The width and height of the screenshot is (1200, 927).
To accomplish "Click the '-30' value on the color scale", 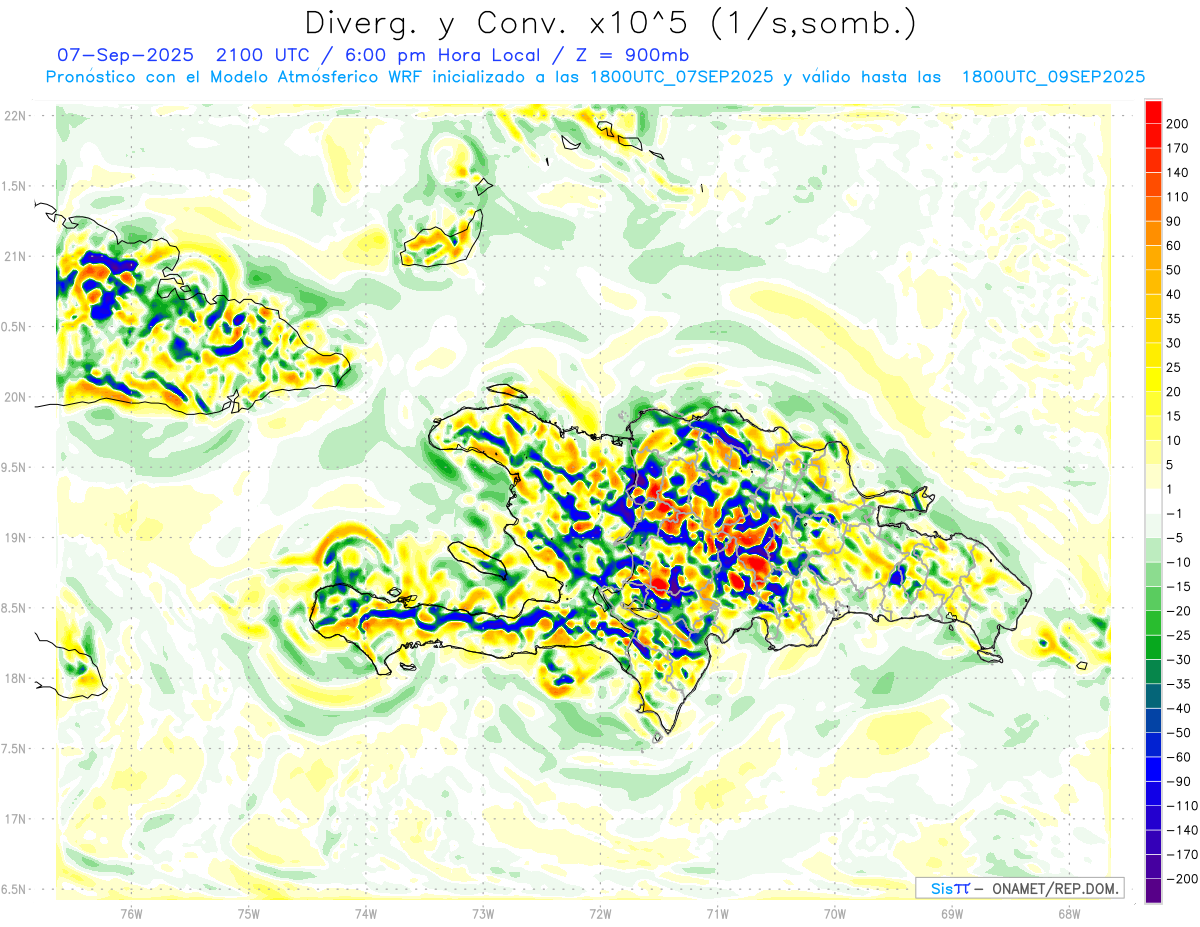I will click(x=1180, y=659).
